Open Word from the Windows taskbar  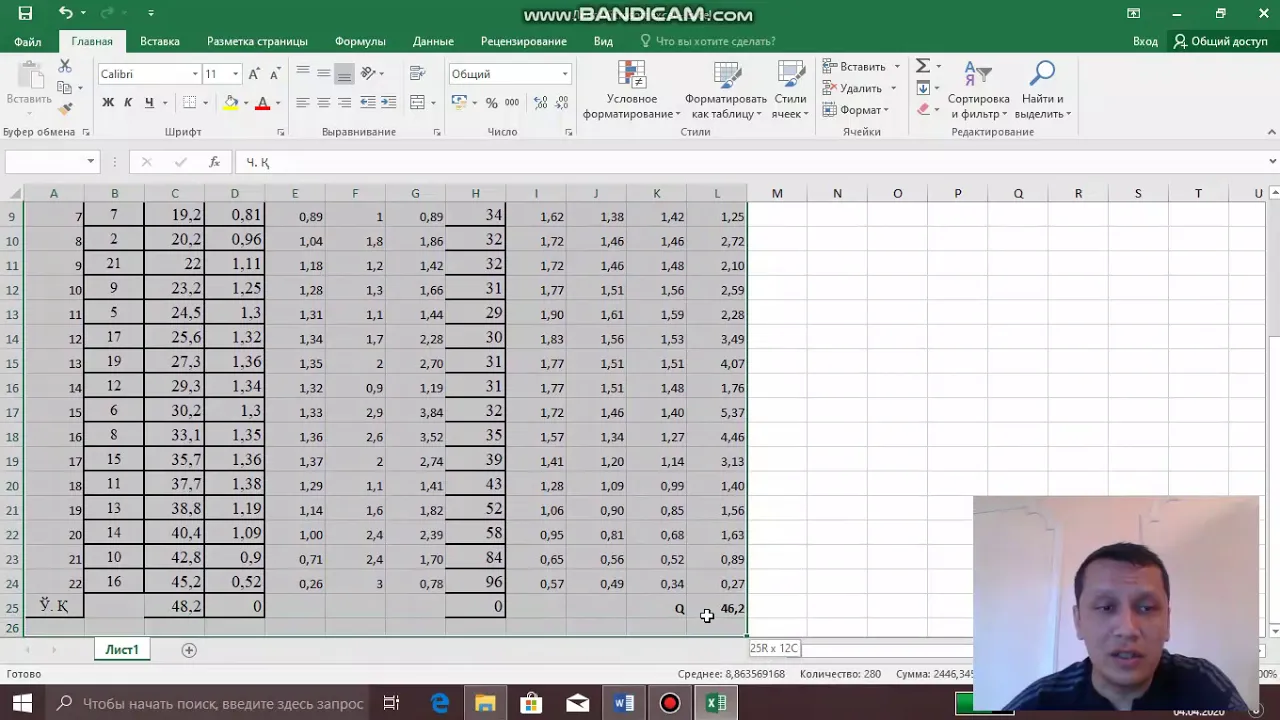pos(624,704)
